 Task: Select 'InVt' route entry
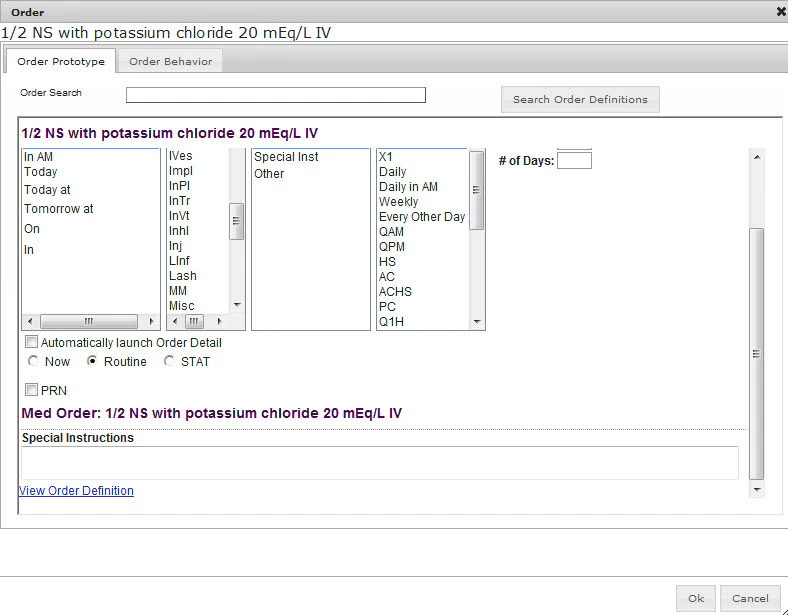(179, 216)
